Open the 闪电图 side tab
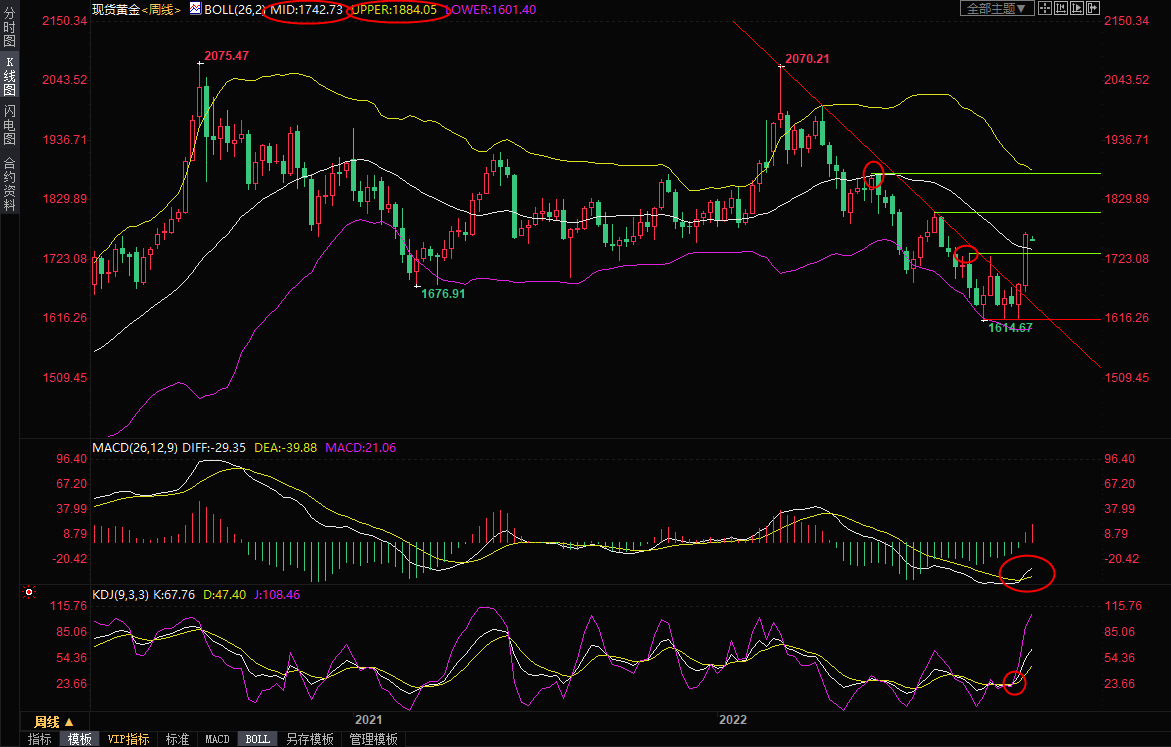 (x=9, y=125)
